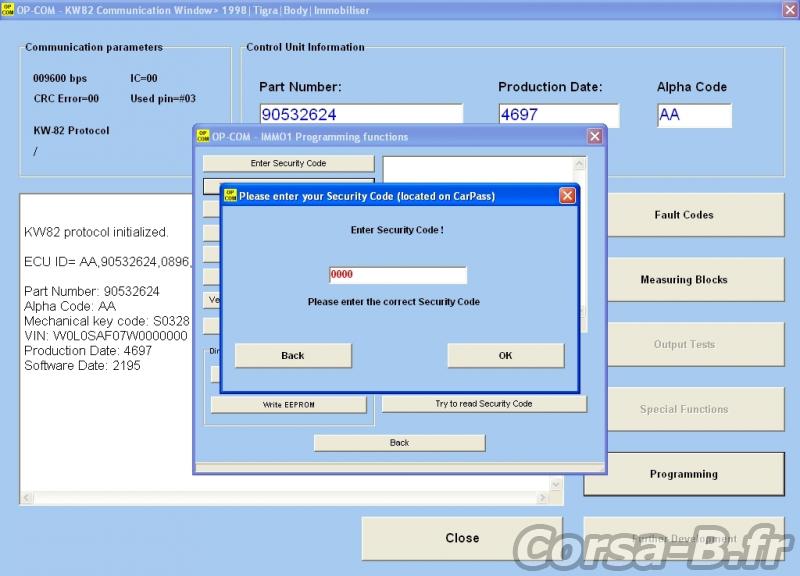Click the Programming button
800x576 pixels.
684,474
